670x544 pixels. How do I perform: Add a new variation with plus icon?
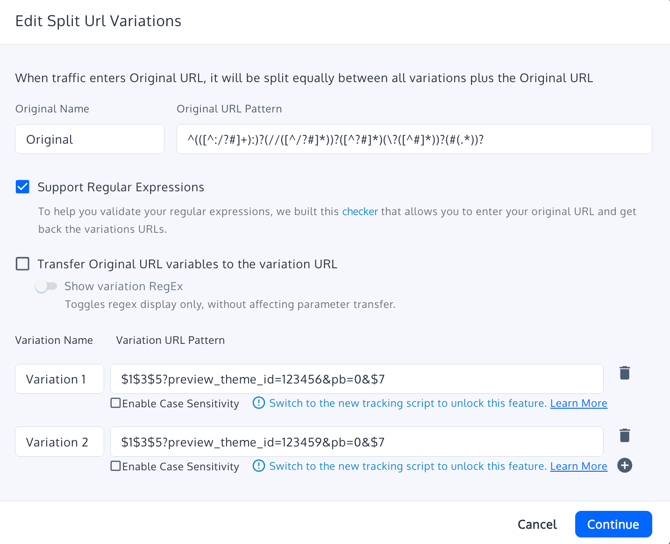point(624,466)
